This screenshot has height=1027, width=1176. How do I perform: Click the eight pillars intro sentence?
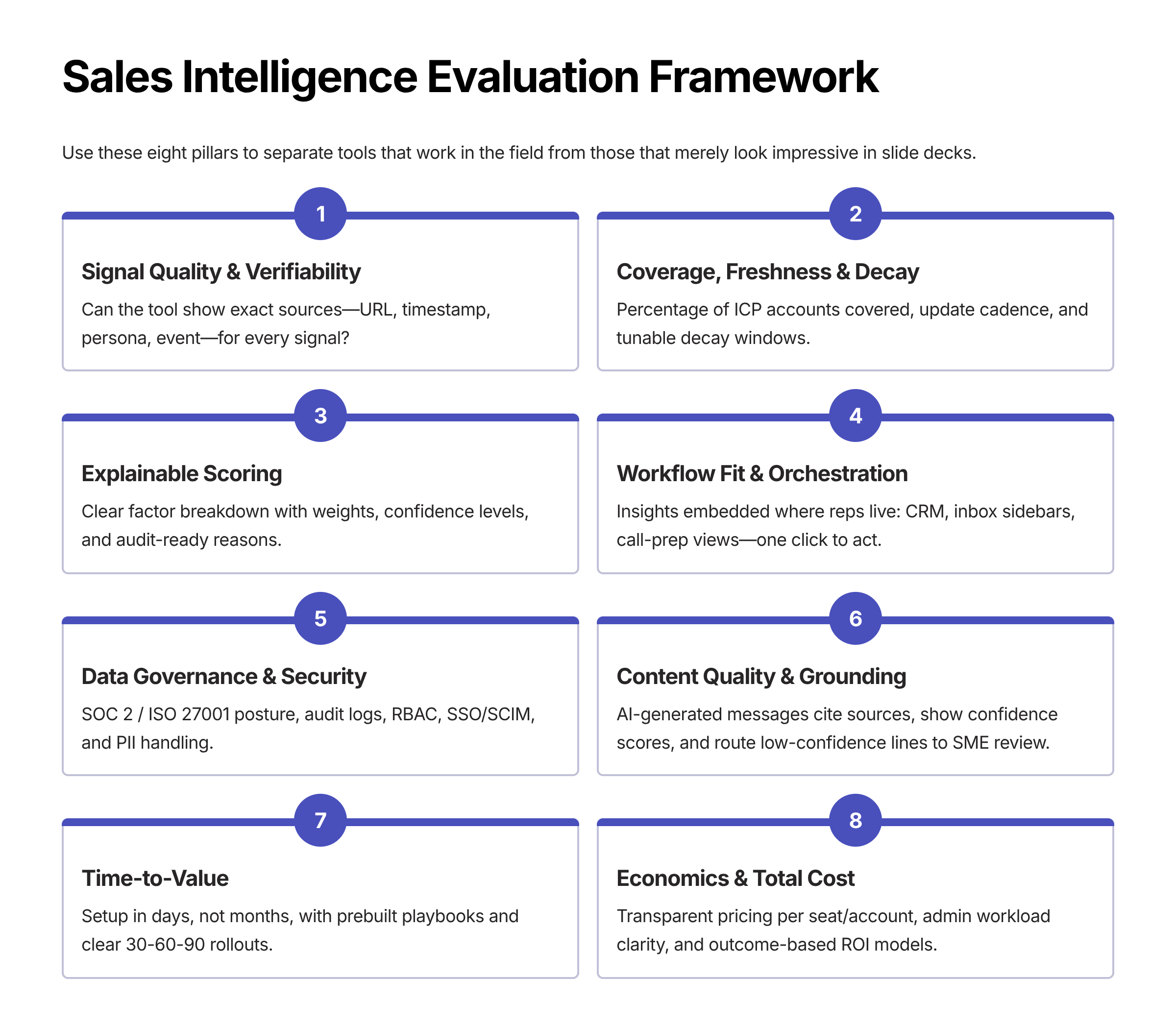(518, 153)
